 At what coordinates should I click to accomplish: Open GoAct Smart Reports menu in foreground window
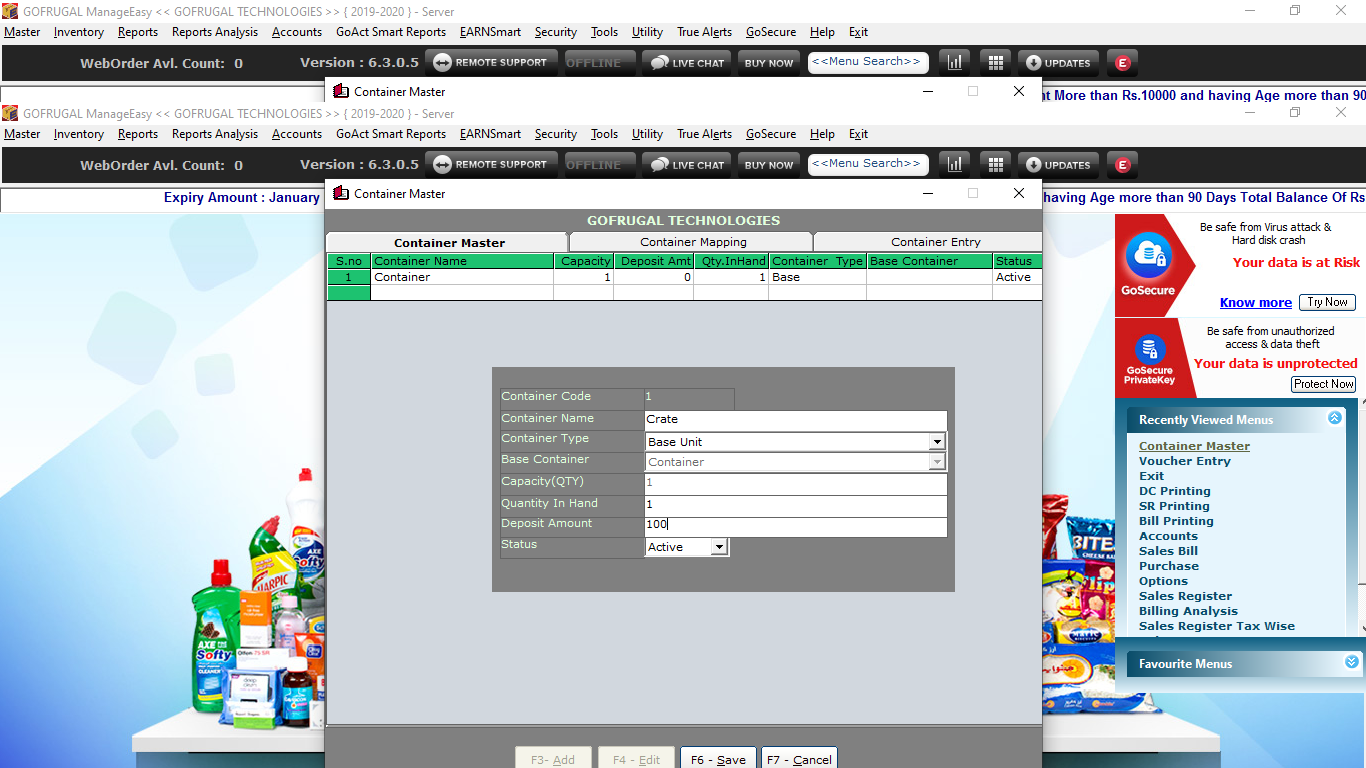[x=391, y=134]
